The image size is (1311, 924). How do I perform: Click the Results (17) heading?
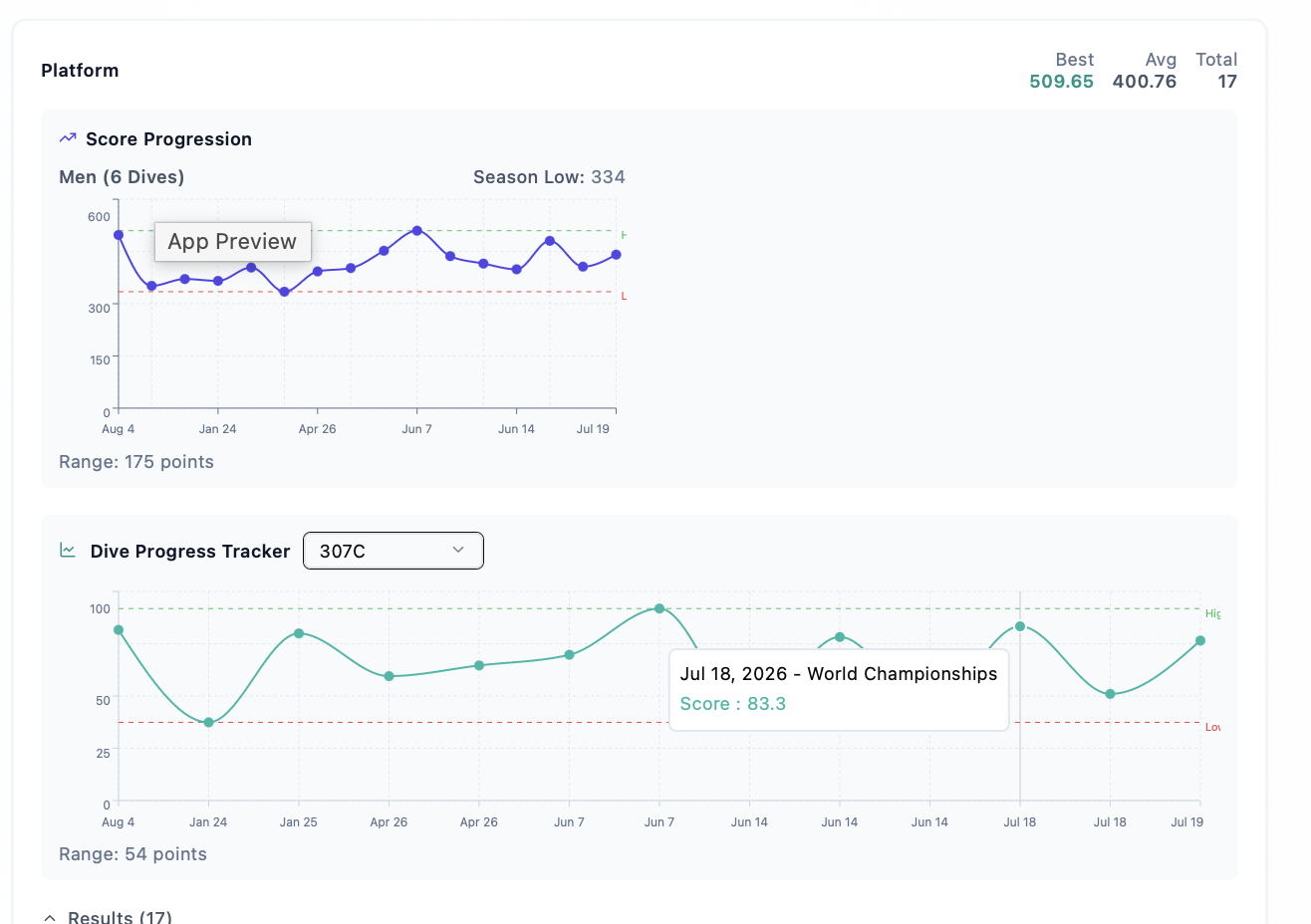(x=120, y=917)
